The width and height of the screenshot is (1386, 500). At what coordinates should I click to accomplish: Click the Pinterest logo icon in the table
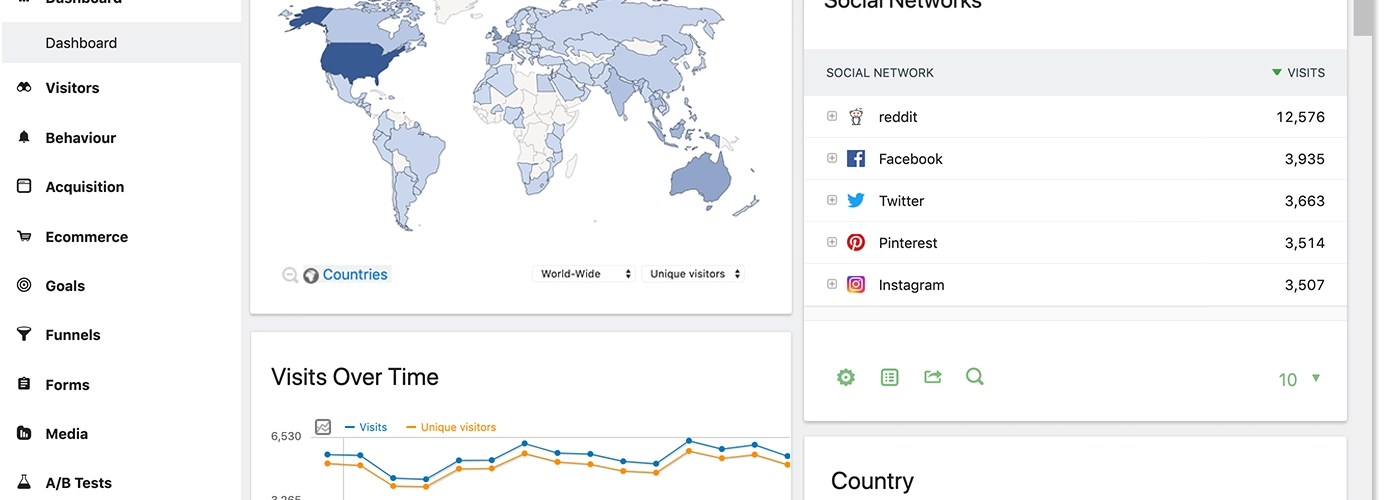[856, 243]
